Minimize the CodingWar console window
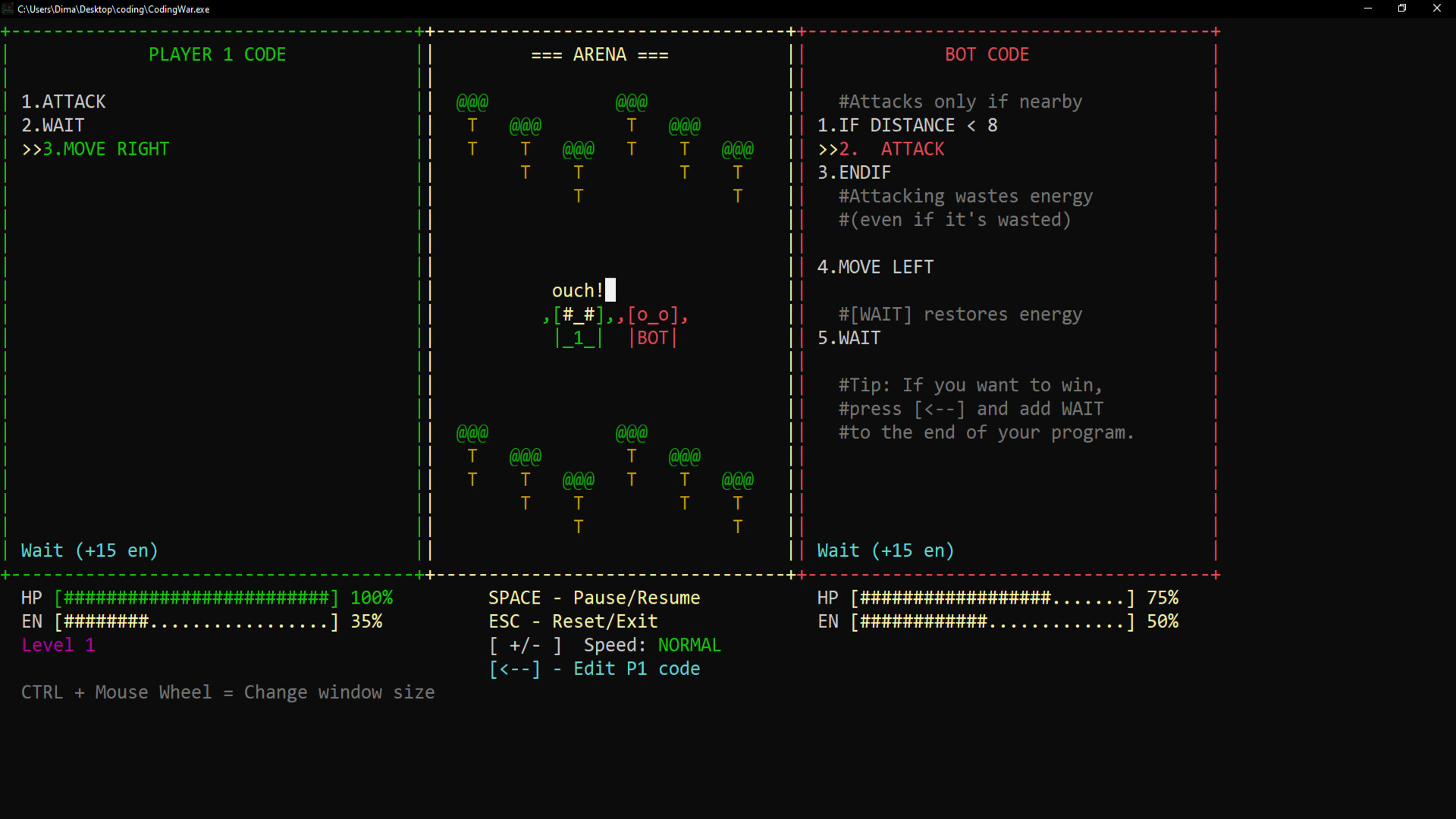Viewport: 1456px width, 819px height. (1368, 9)
